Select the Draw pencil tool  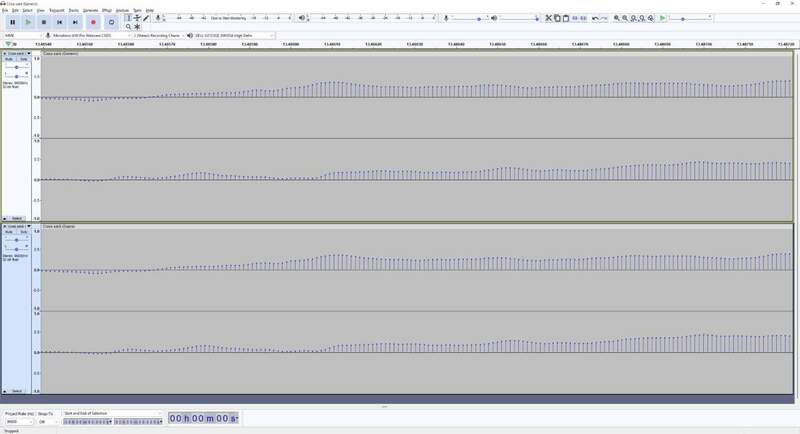tap(146, 18)
